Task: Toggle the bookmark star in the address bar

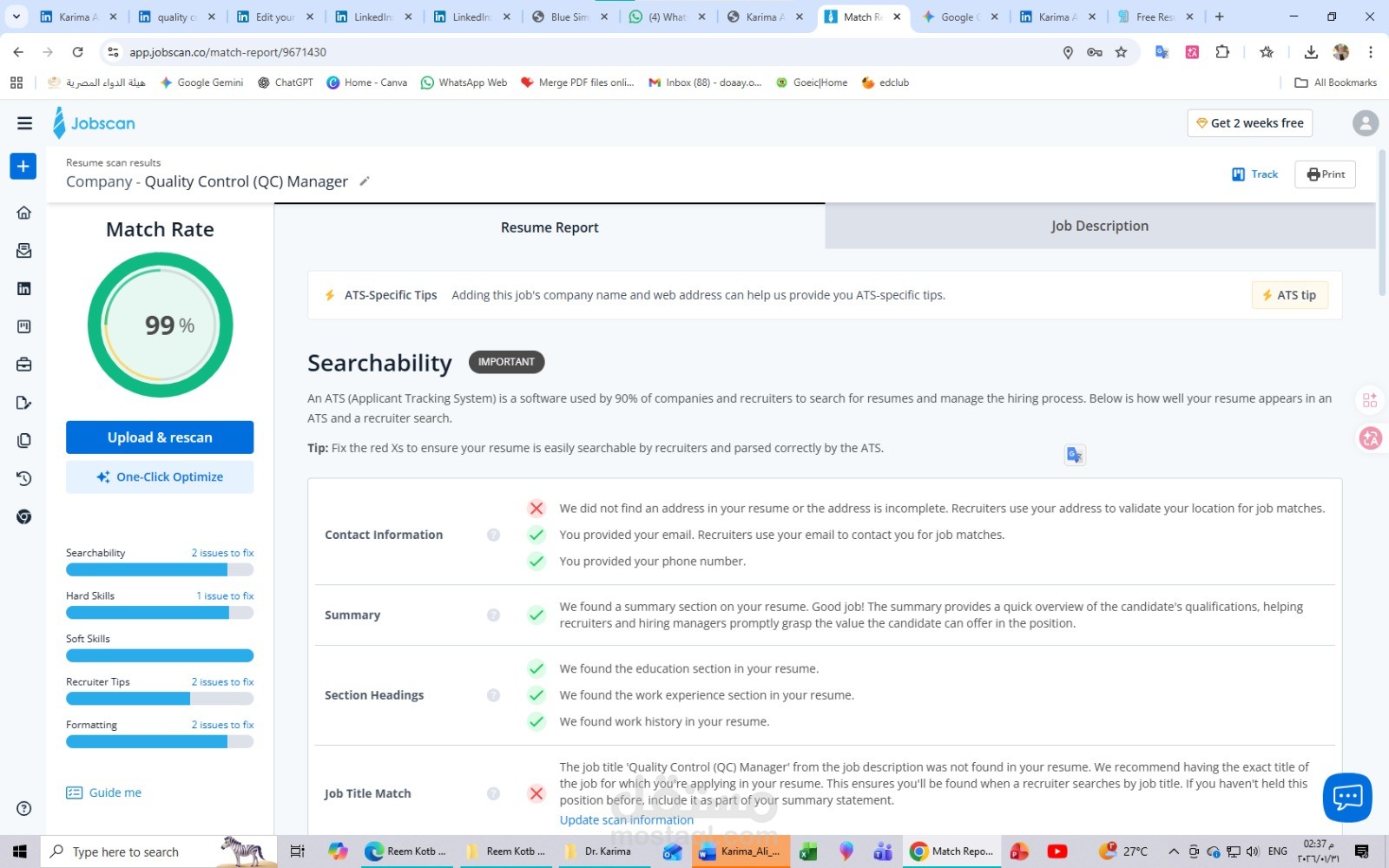Action: point(1119,52)
